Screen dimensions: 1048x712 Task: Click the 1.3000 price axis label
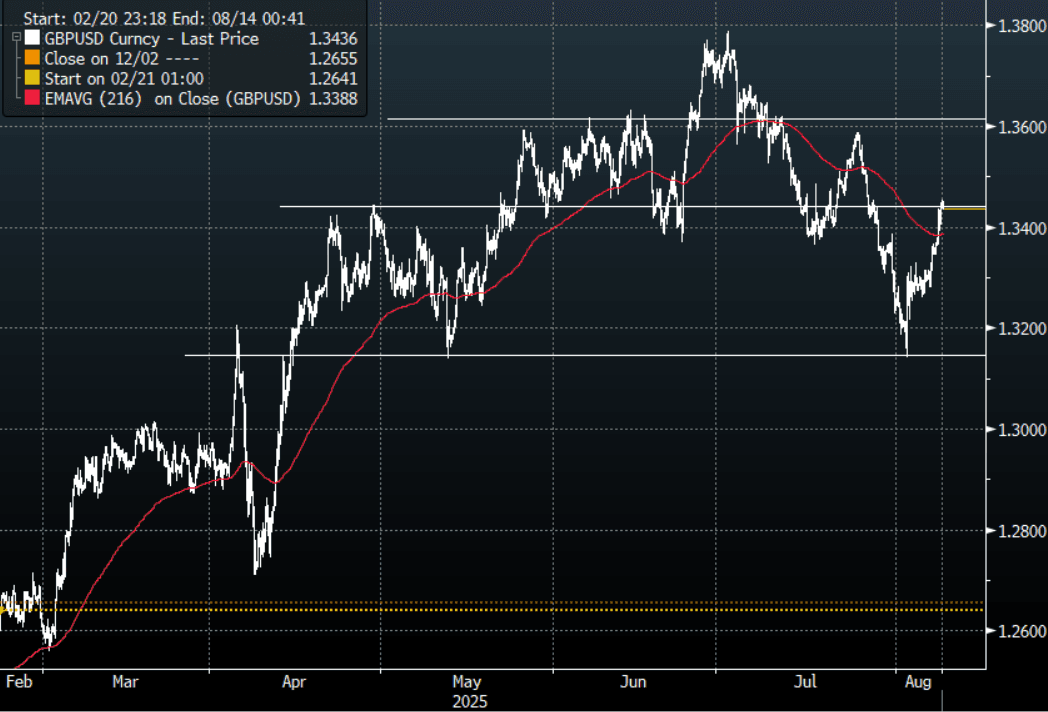(x=1017, y=430)
